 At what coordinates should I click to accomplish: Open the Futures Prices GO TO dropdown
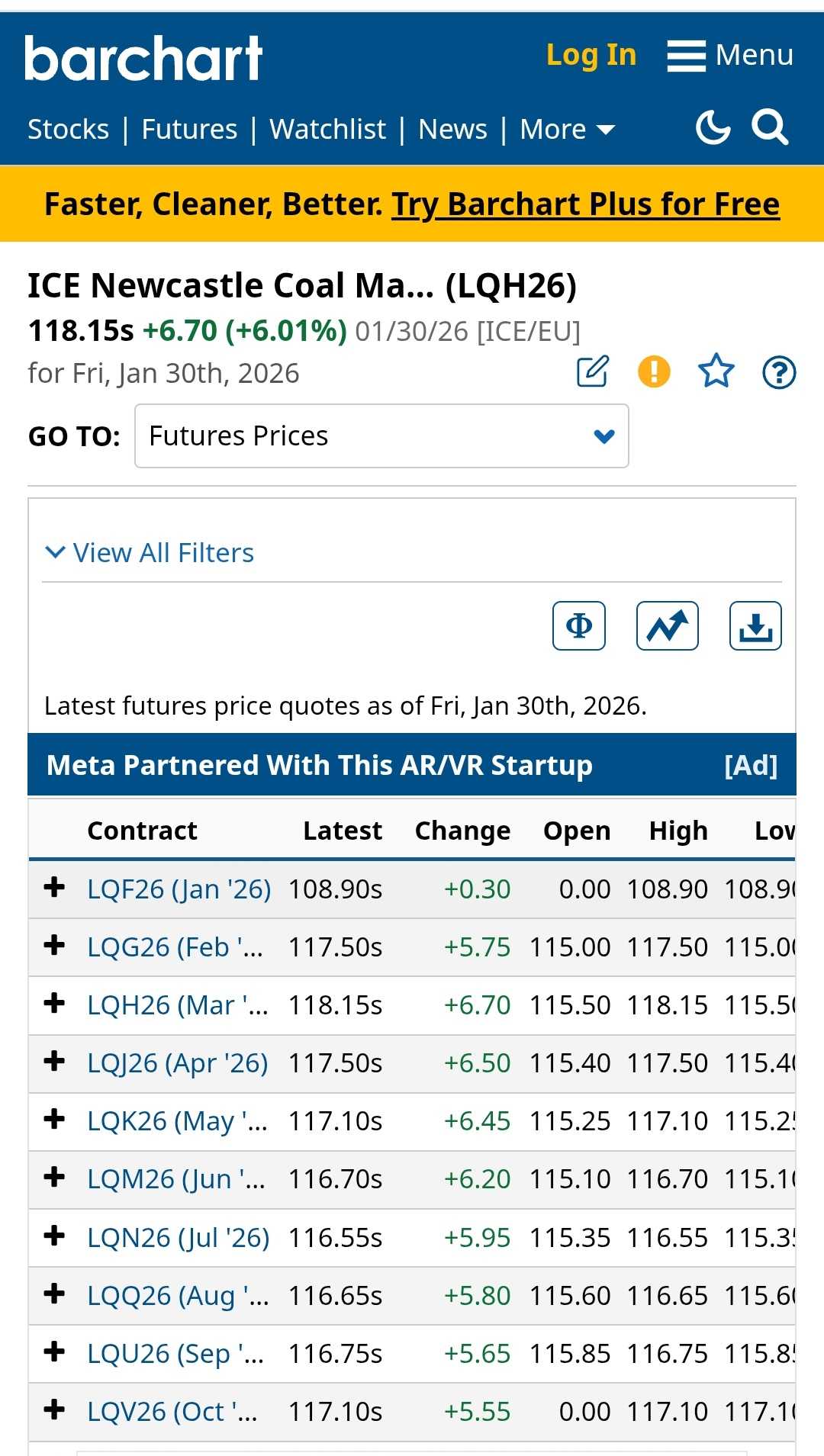[381, 436]
